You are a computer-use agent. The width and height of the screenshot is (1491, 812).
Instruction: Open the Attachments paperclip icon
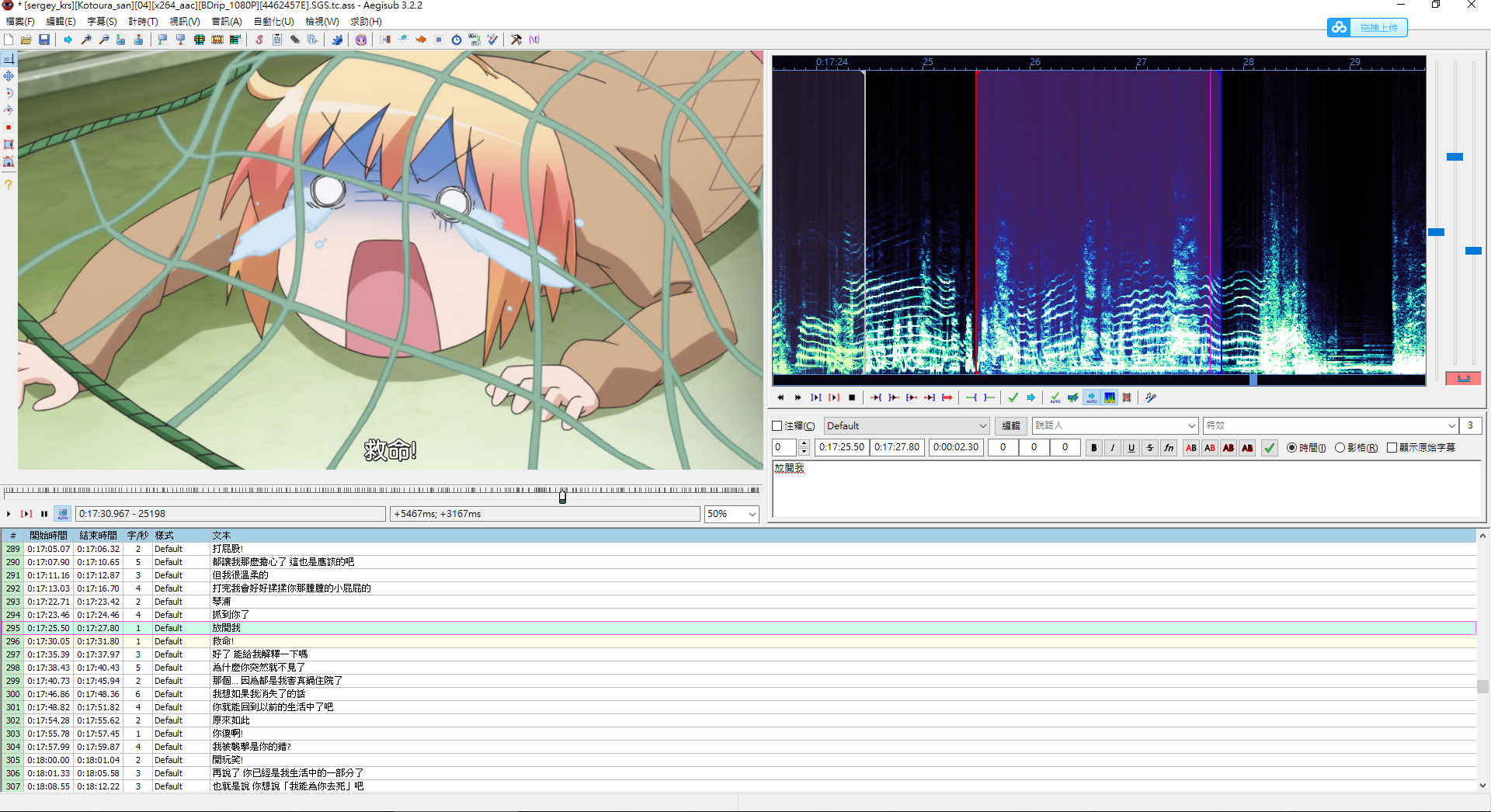point(295,40)
